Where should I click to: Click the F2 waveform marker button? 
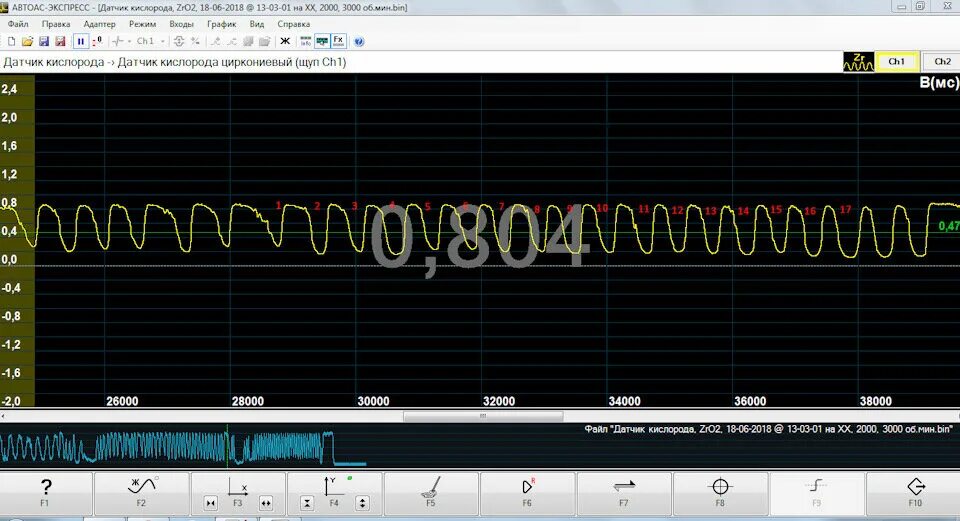[141, 492]
